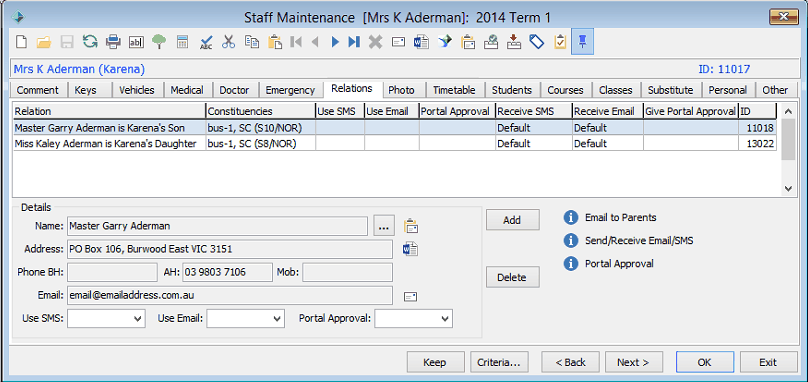Click the toolbar Word document icon
Viewport: 808px width, 382px height.
tap(421, 42)
